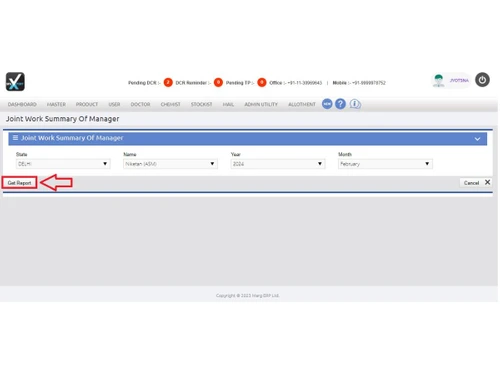
Task: Open the DASHBOARD menu
Action: pos(22,104)
